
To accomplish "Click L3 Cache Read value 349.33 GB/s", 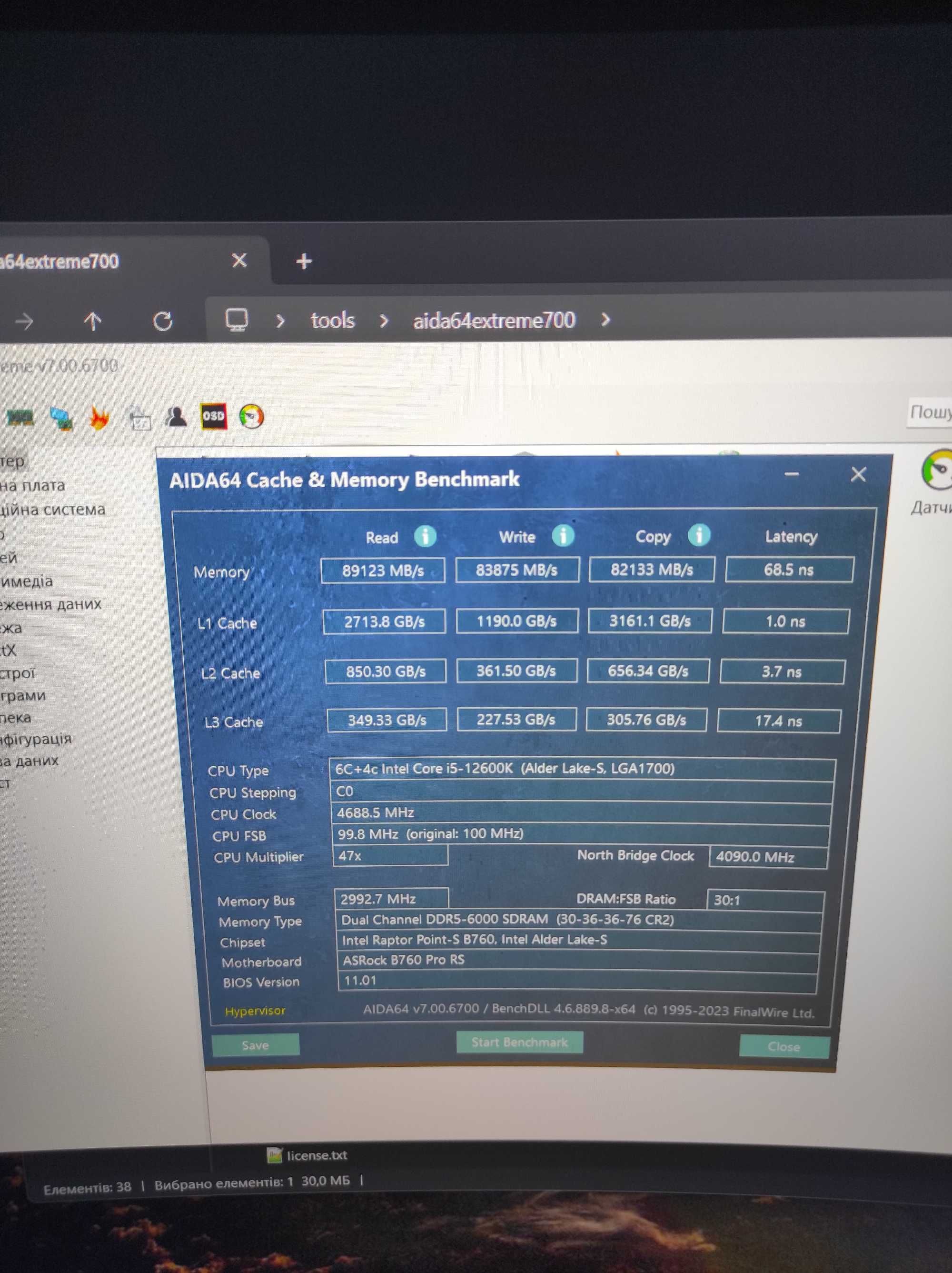I will [387, 720].
